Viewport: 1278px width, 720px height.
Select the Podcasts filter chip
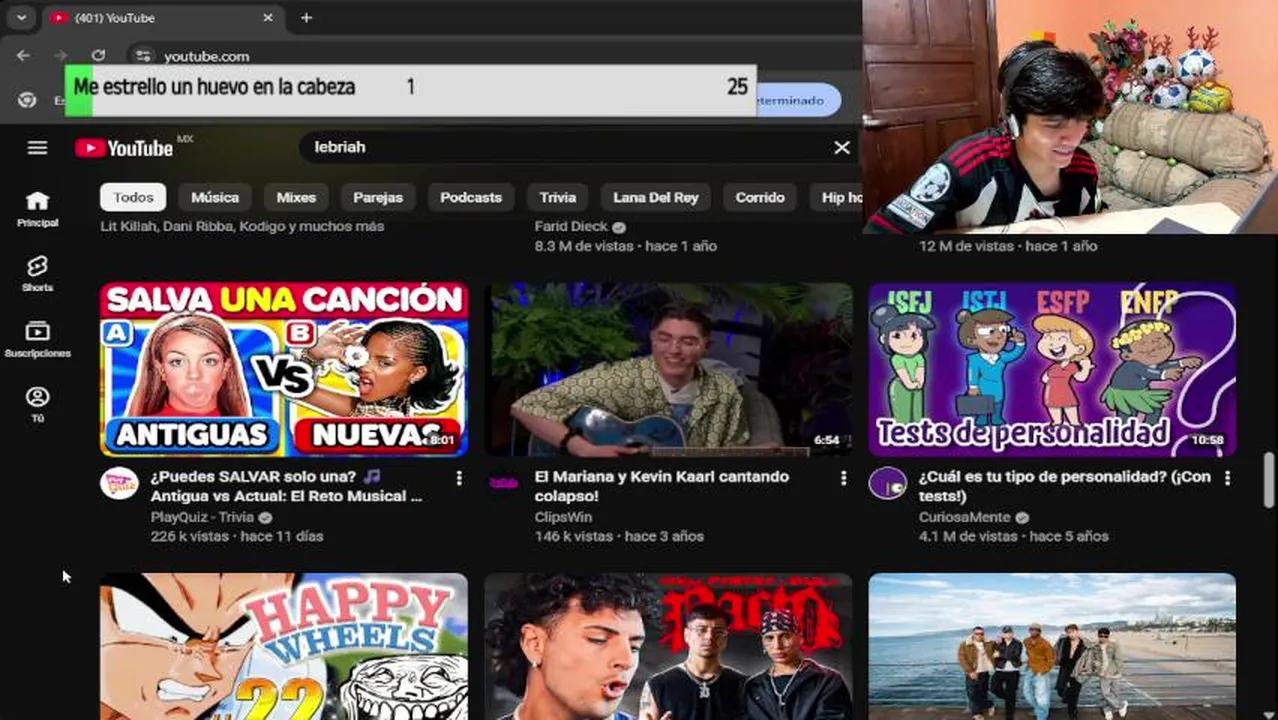coord(471,198)
